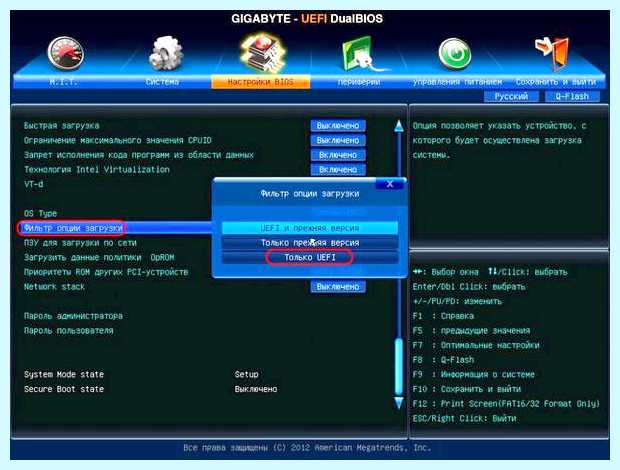Close the Фильтр опции загрузки popup

tap(390, 184)
